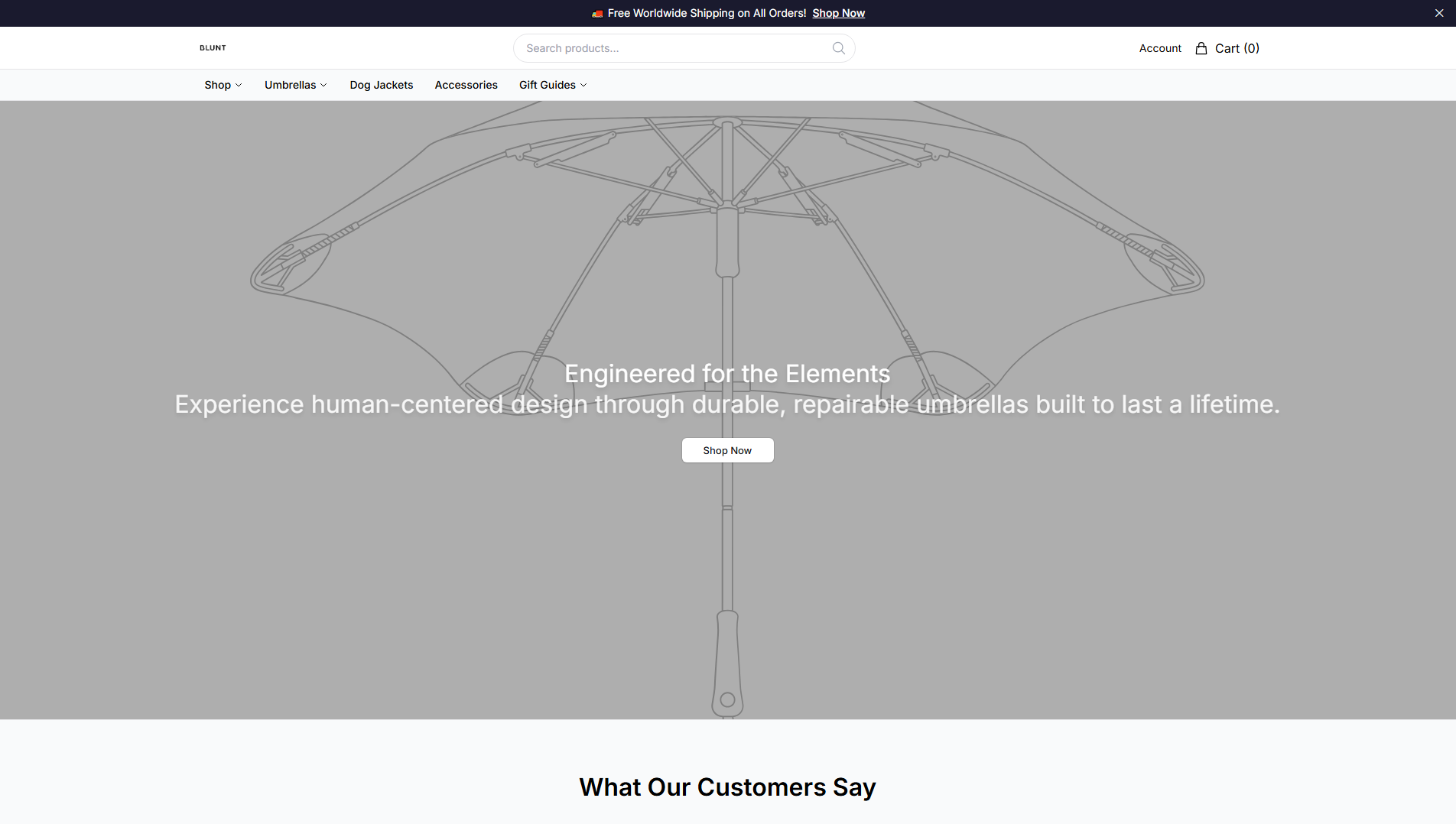This screenshot has width=1456, height=824.
Task: Open the Account link
Action: click(x=1160, y=48)
